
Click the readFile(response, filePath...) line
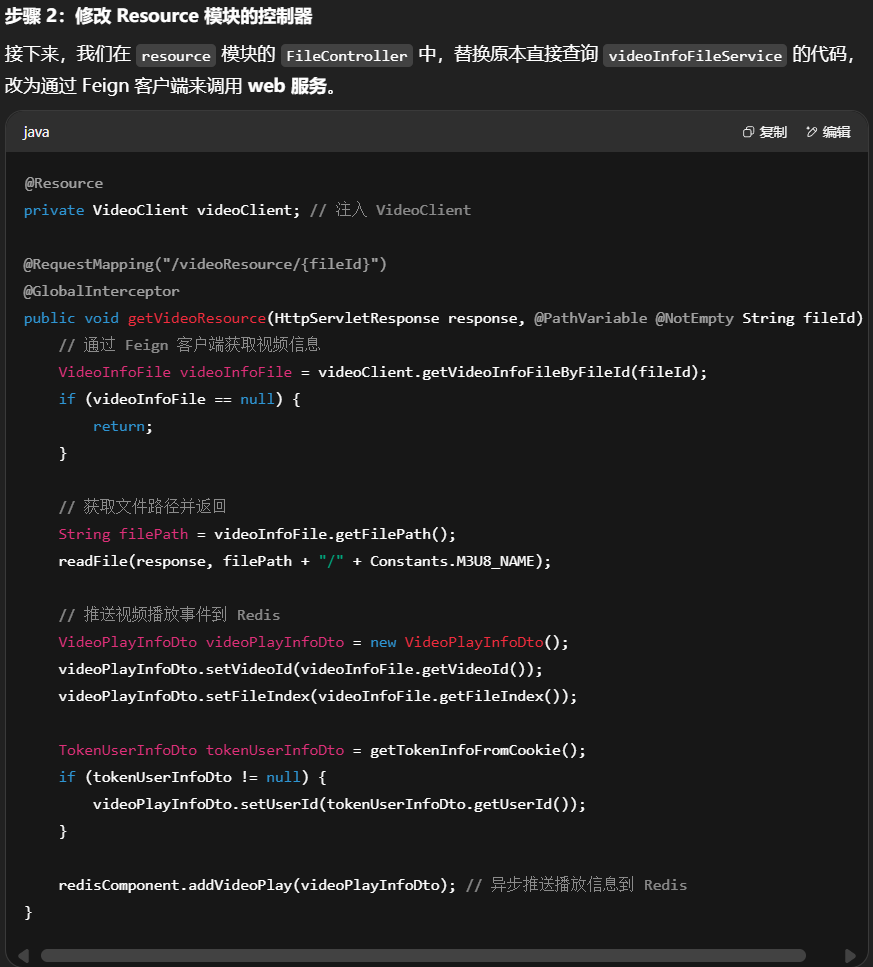click(x=305, y=561)
